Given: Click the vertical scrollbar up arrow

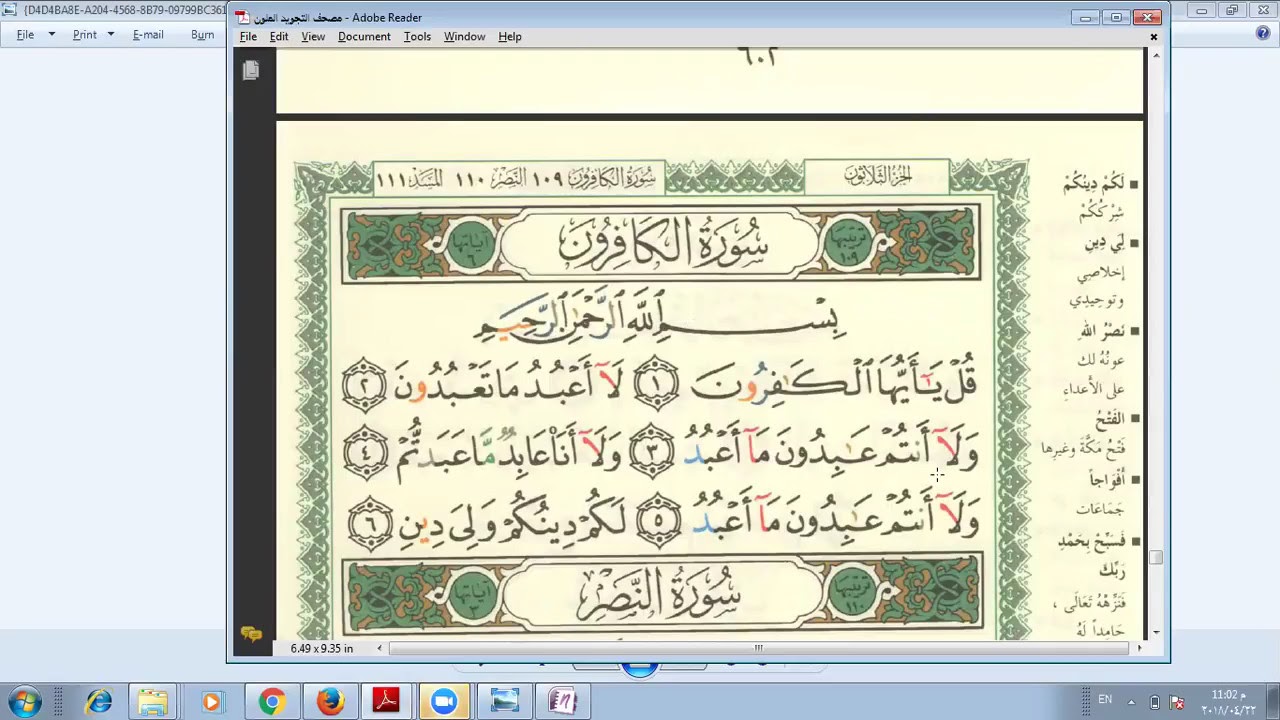Looking at the screenshot, I should pyautogui.click(x=1156, y=54).
